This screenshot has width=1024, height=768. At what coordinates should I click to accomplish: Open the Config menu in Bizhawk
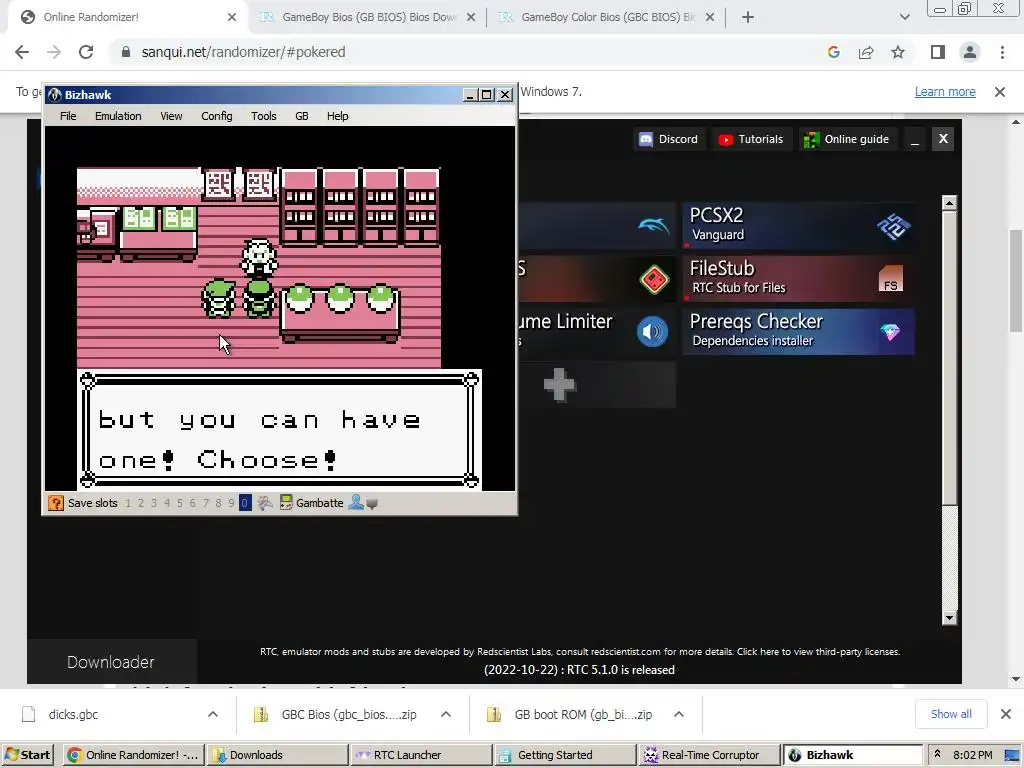coord(216,116)
